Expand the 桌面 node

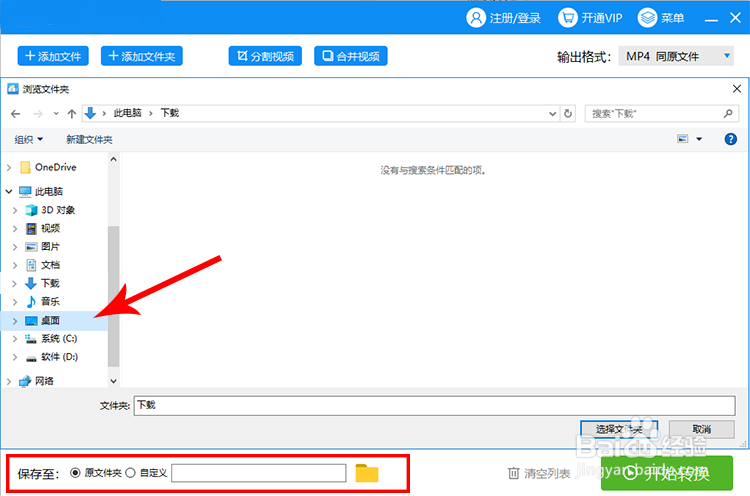point(14,320)
